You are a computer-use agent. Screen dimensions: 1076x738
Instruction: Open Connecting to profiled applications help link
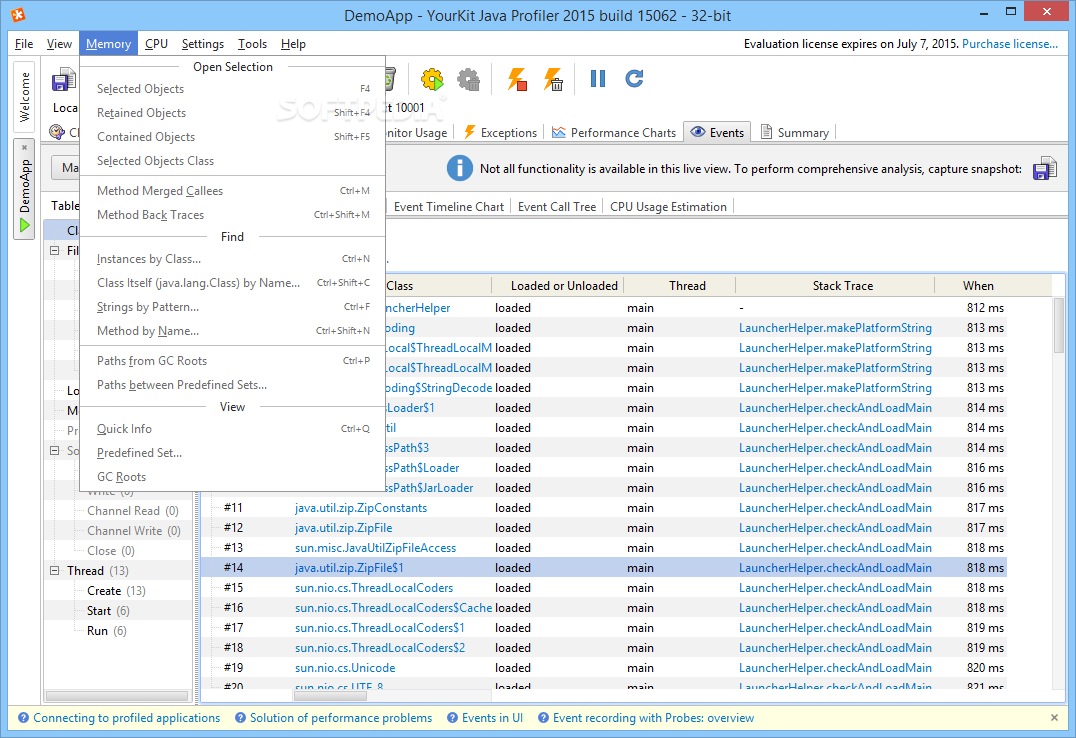126,717
